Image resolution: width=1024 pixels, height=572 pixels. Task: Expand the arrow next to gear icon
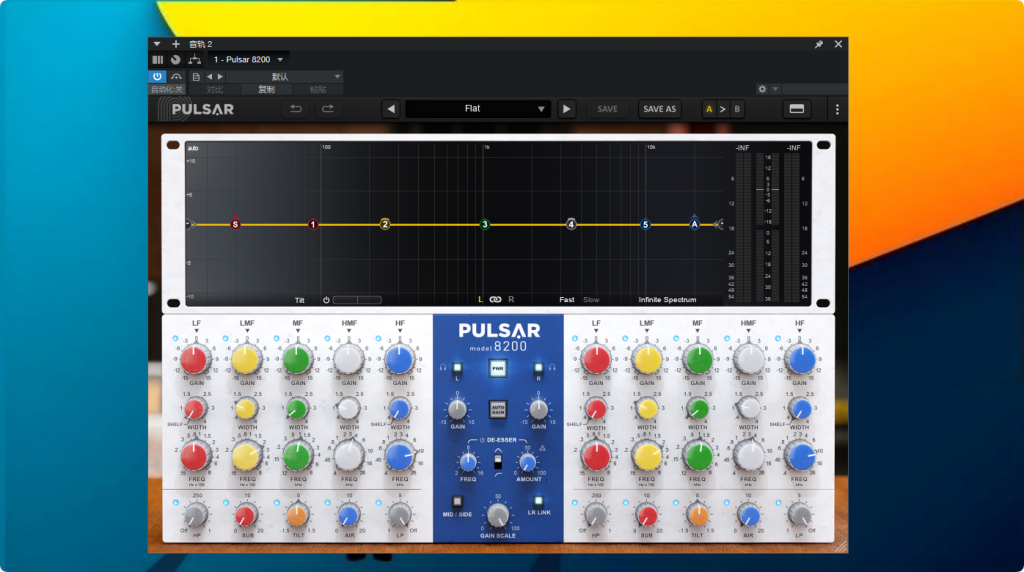point(775,89)
